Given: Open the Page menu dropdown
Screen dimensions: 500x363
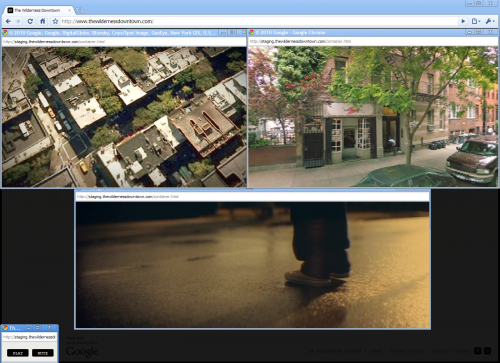Looking at the screenshot, I should 476,21.
